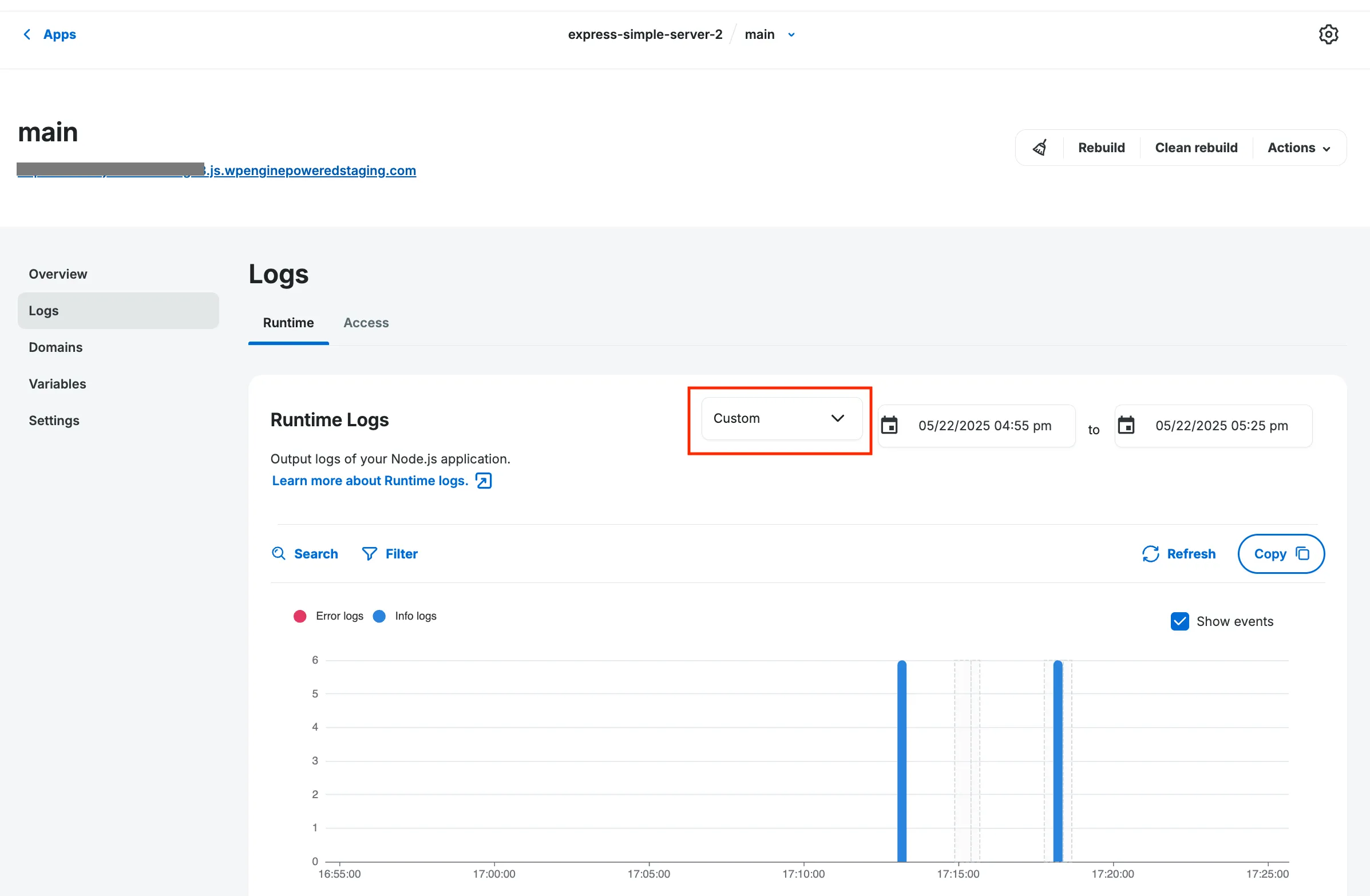Image resolution: width=1370 pixels, height=896 pixels.
Task: Click the settings gear icon
Action: point(1328,34)
